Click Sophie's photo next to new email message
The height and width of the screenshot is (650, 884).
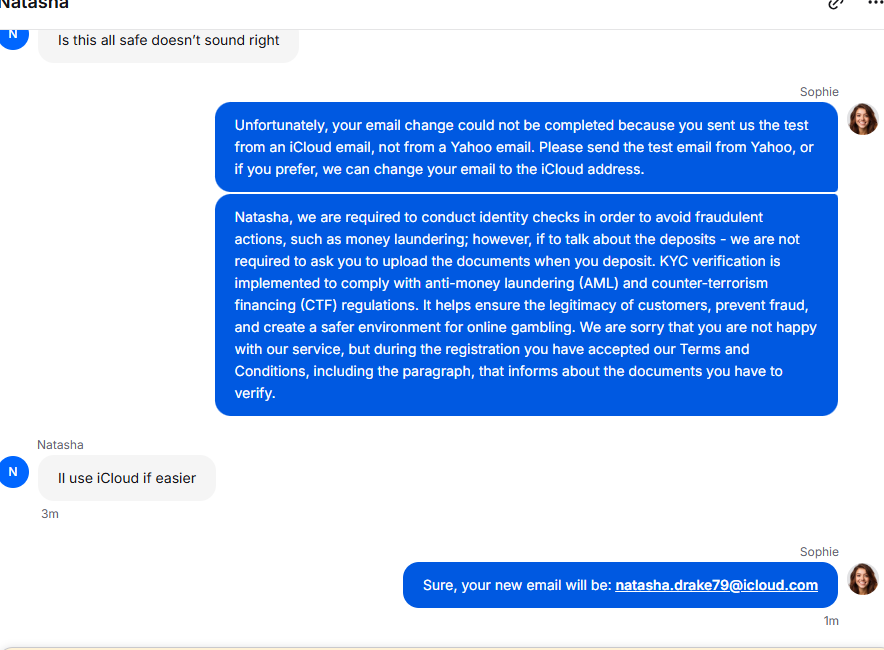(863, 579)
